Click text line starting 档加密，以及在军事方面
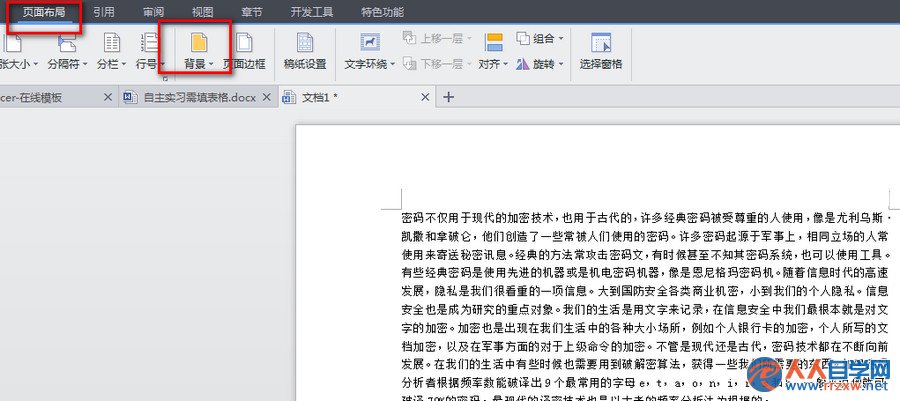This screenshot has width=900, height=401. pos(645,346)
